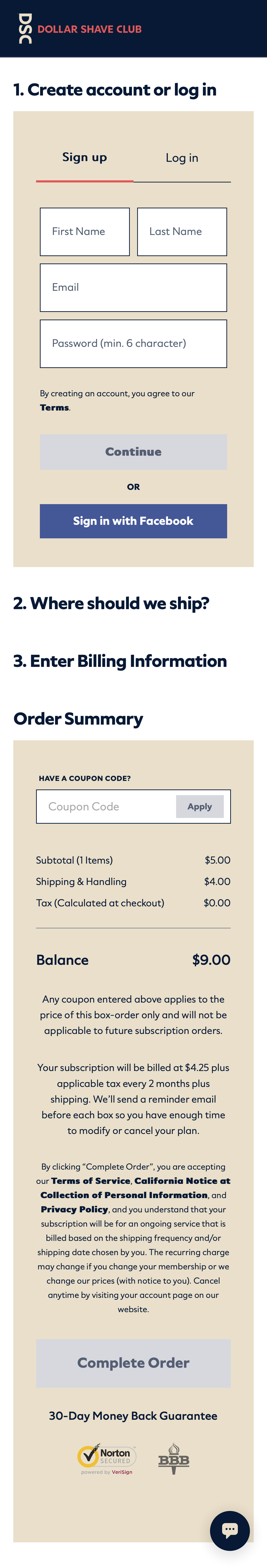Switch to the Log in tab

pos(182,158)
